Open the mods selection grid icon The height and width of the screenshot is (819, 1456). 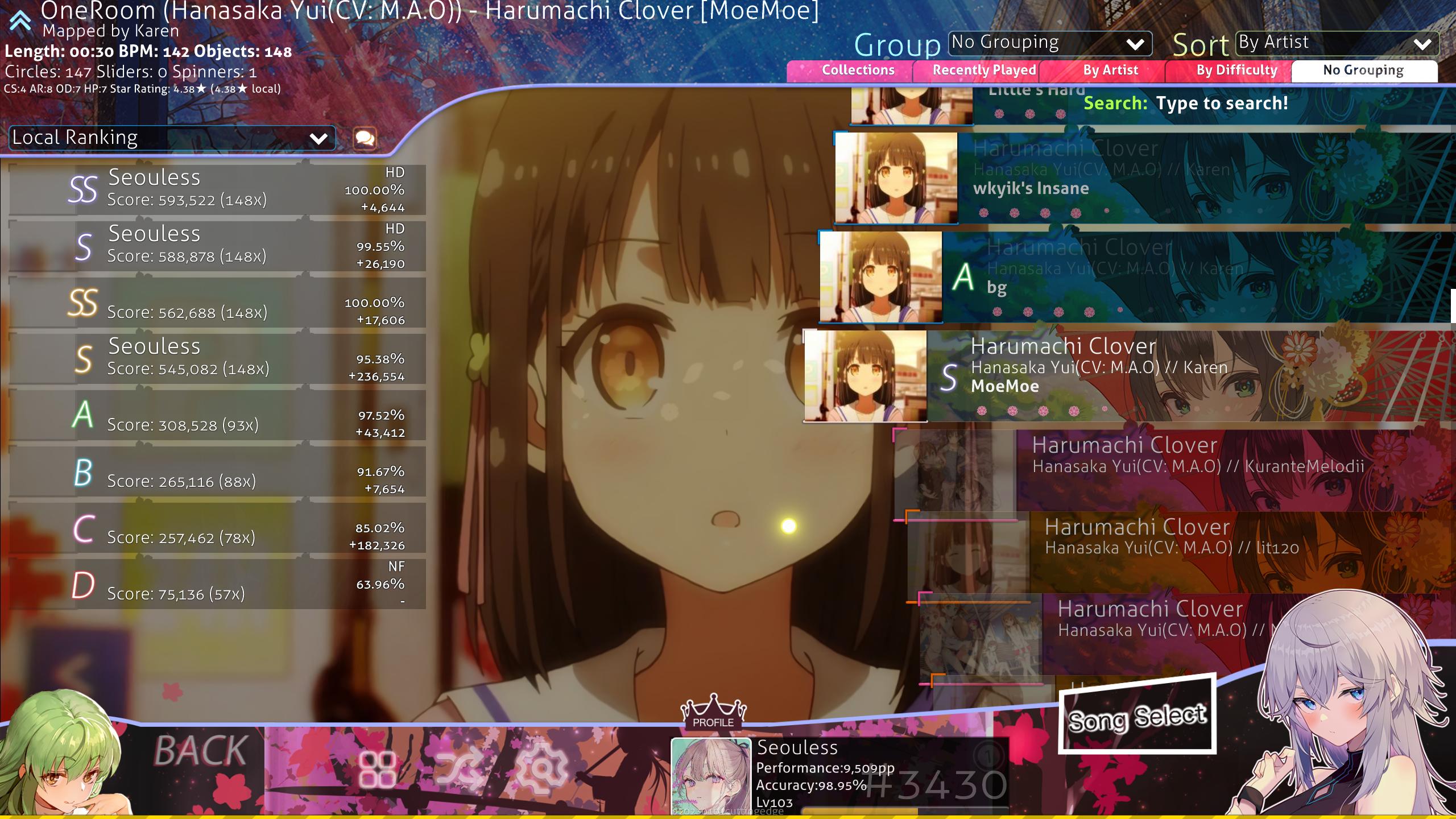(x=377, y=770)
